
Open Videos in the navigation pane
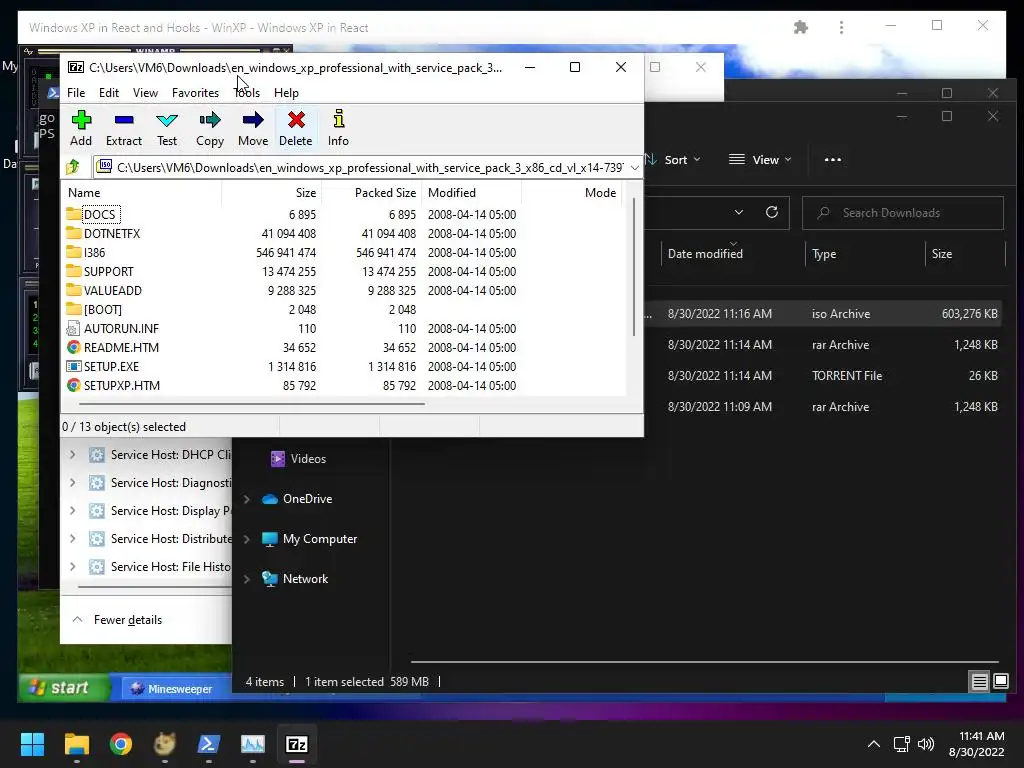click(298, 458)
